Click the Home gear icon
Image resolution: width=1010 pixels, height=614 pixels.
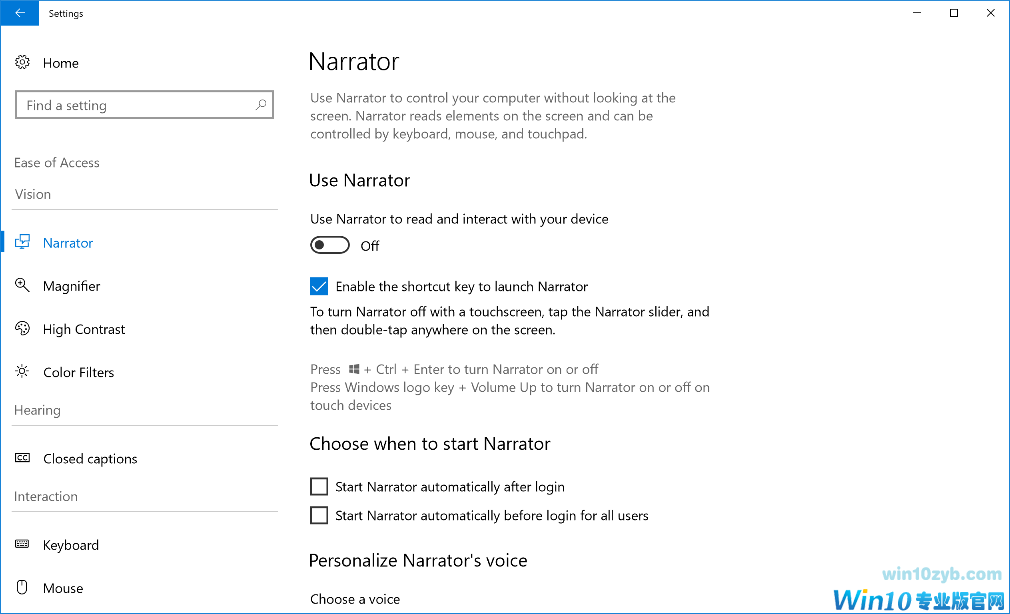click(x=22, y=63)
